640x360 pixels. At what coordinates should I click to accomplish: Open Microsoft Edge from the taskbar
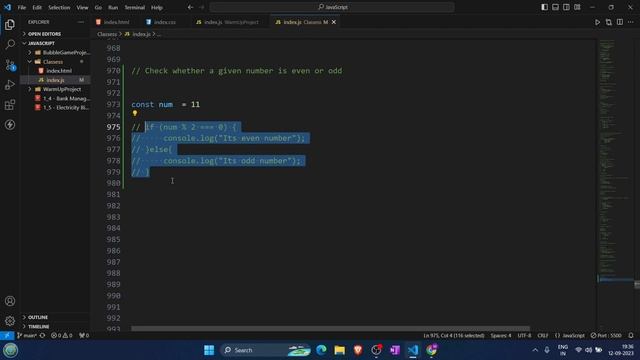point(321,350)
